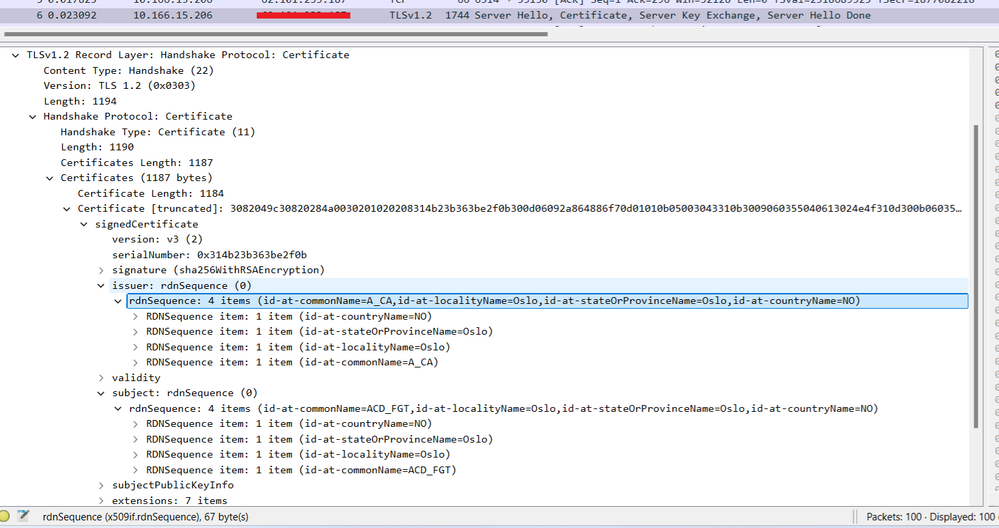Select Handshake Type: Certificate (11) line
Viewport: 999px width, 528px height.
point(158,132)
